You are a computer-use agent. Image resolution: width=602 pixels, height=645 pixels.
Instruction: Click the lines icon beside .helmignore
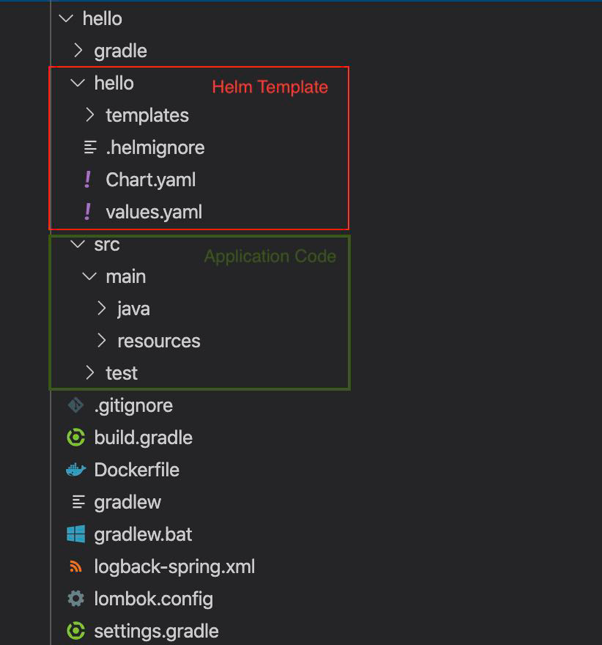coord(90,148)
